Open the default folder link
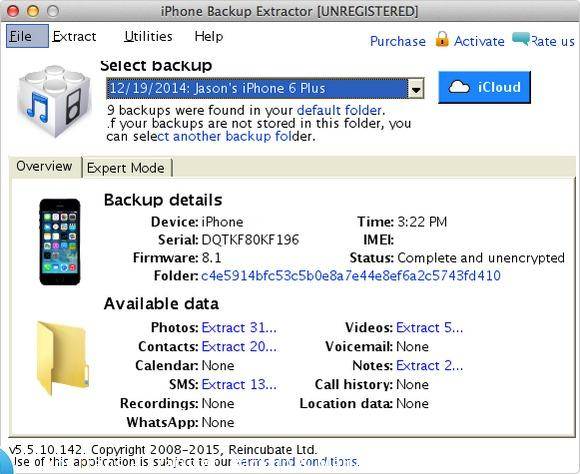 coord(339,110)
